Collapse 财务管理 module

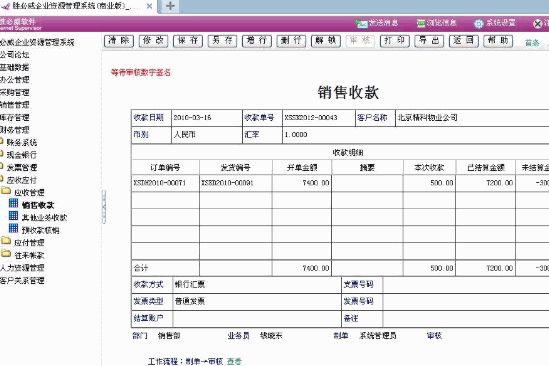(14, 130)
